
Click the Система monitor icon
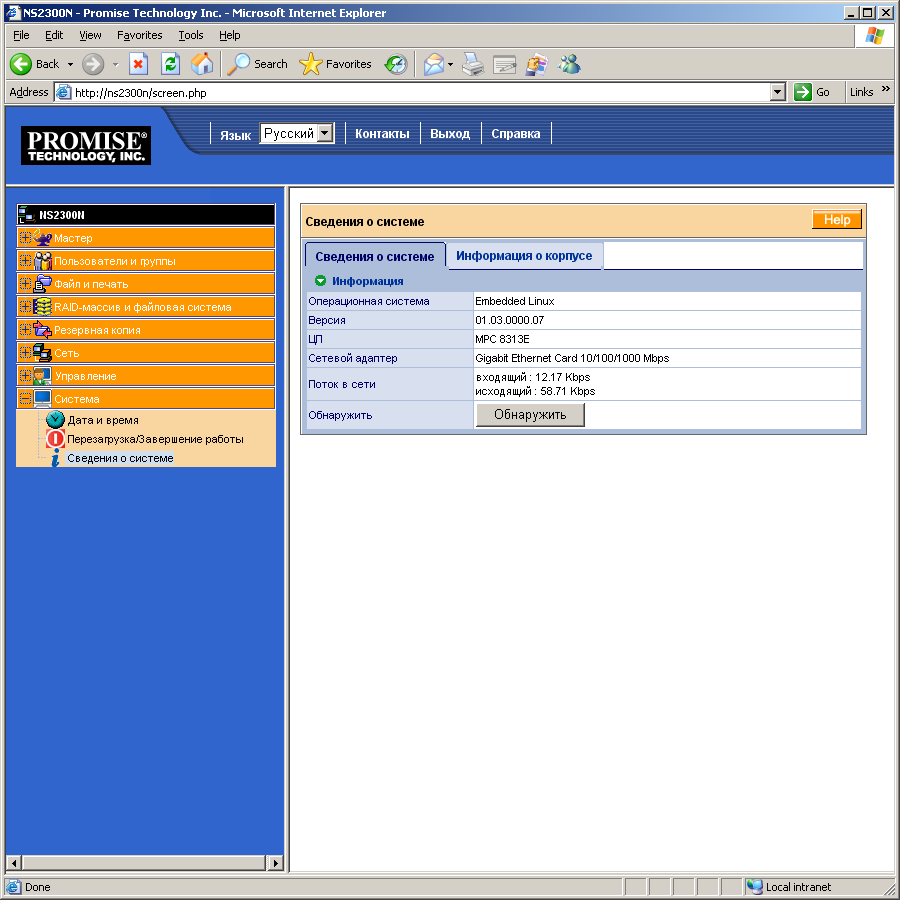tap(42, 398)
